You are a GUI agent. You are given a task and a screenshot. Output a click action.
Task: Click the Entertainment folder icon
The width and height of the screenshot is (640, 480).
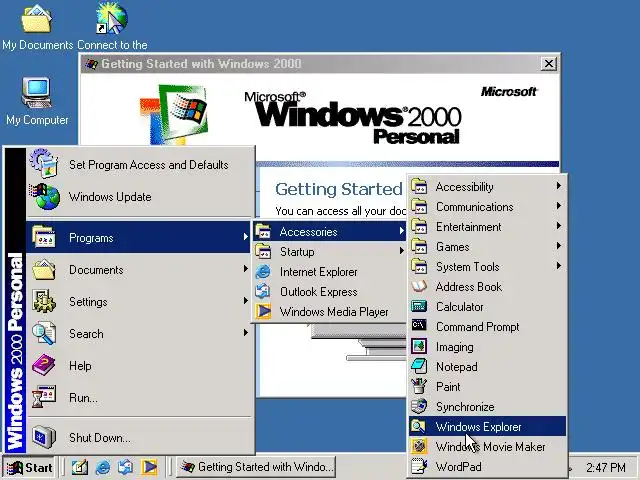[x=419, y=226]
